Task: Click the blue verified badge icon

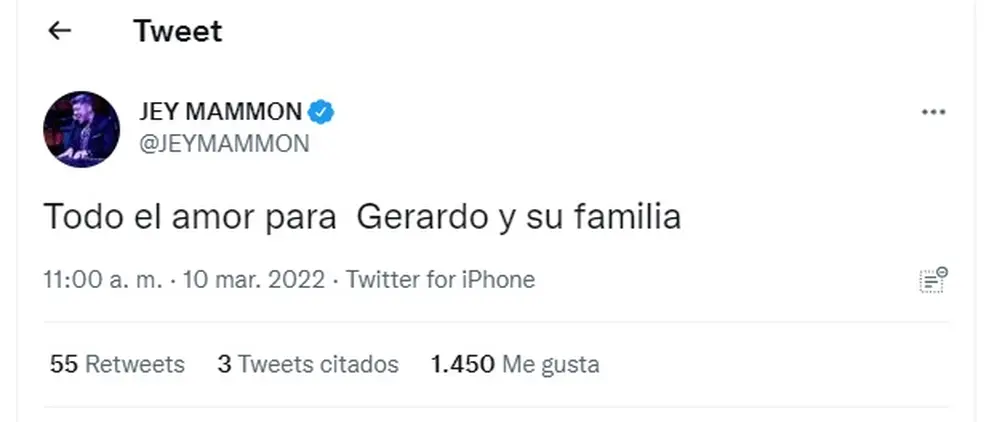Action: [x=321, y=112]
